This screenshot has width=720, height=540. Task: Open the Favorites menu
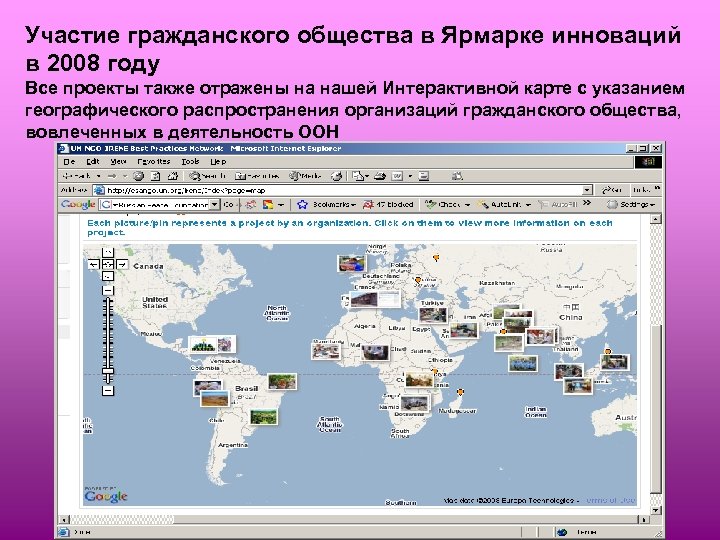point(154,162)
